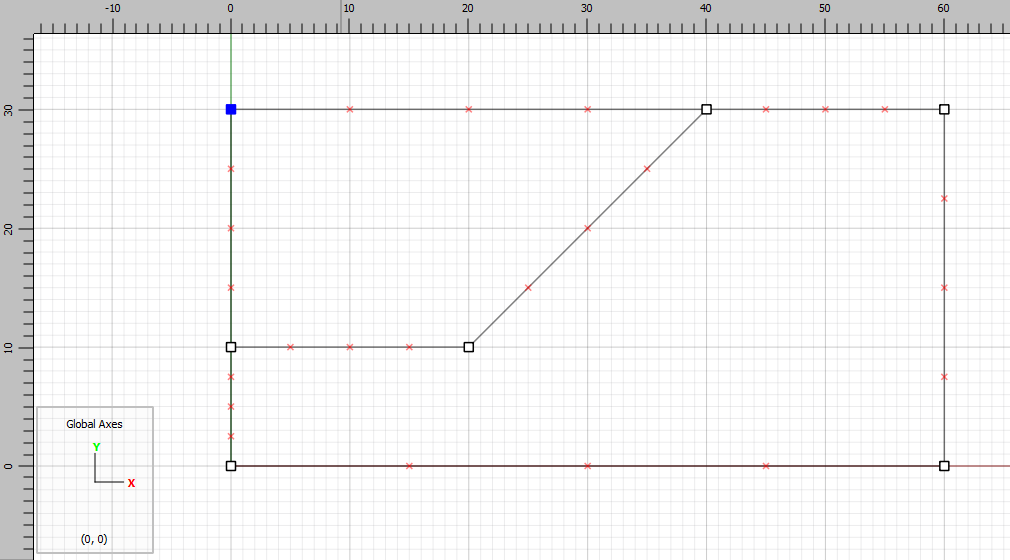The height and width of the screenshot is (560, 1010).
Task: Select the left edge red marker at y=20
Action: [x=231, y=228]
